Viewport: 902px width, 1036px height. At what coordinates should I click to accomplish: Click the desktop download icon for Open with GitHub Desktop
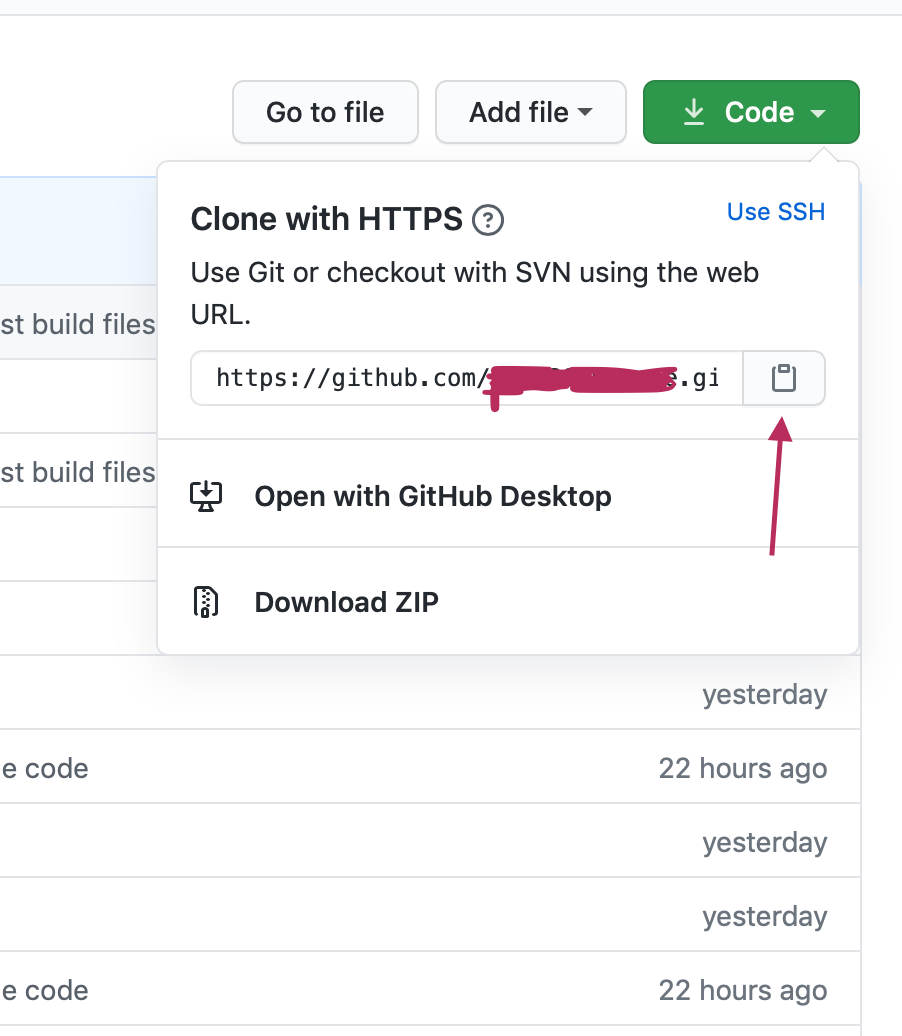[x=205, y=495]
